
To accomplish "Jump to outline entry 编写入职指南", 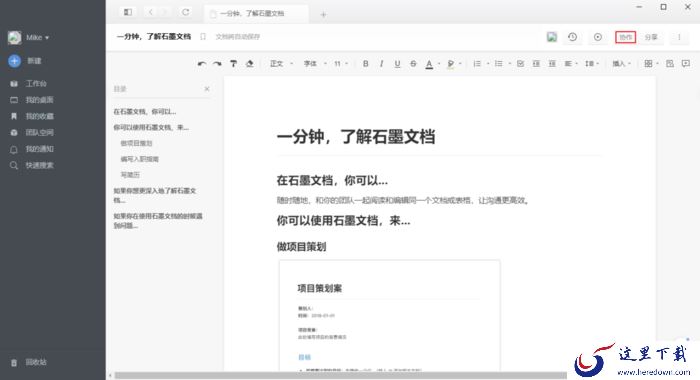I will [139, 159].
